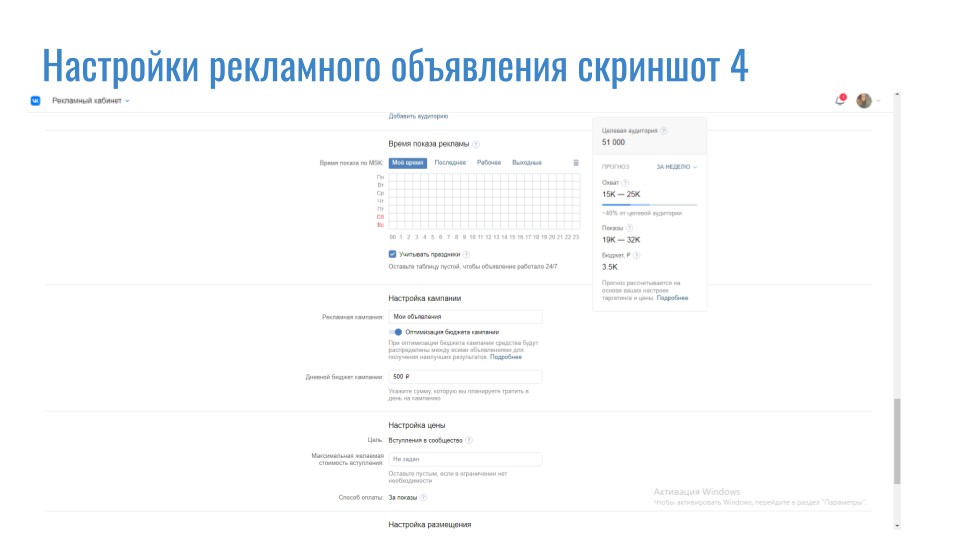The height and width of the screenshot is (540, 960).
Task: Toggle Оптимизация бюджета кампании switch
Action: (x=396, y=332)
